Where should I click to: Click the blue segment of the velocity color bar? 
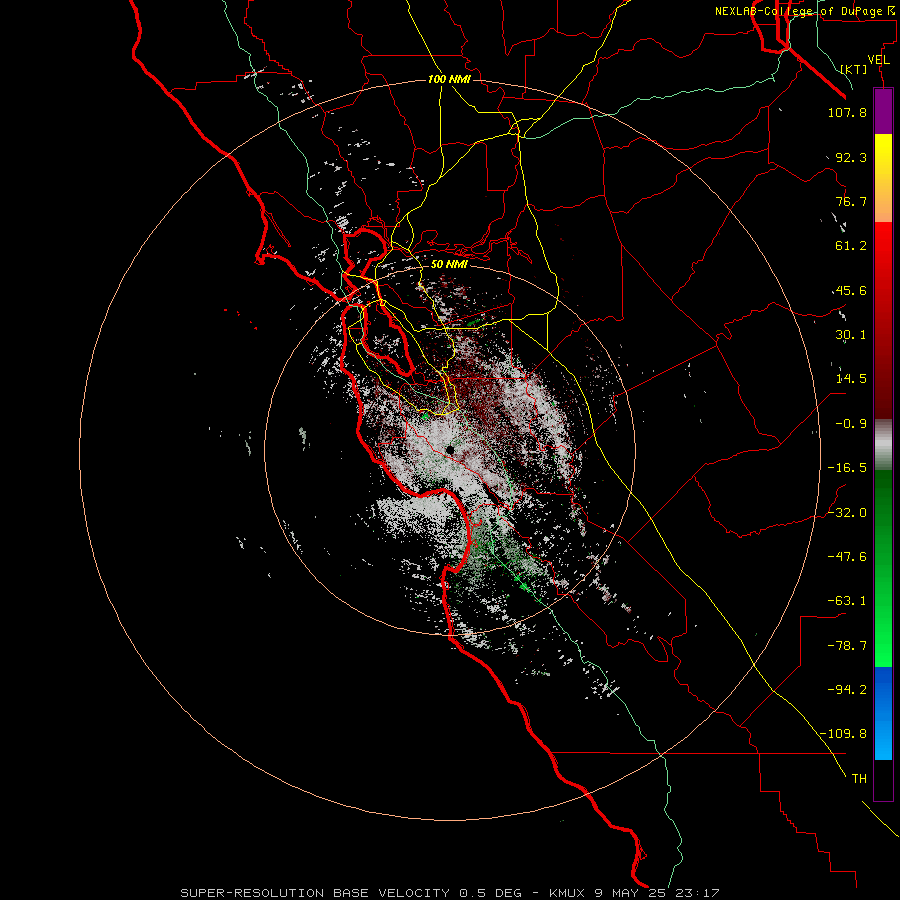point(883,713)
